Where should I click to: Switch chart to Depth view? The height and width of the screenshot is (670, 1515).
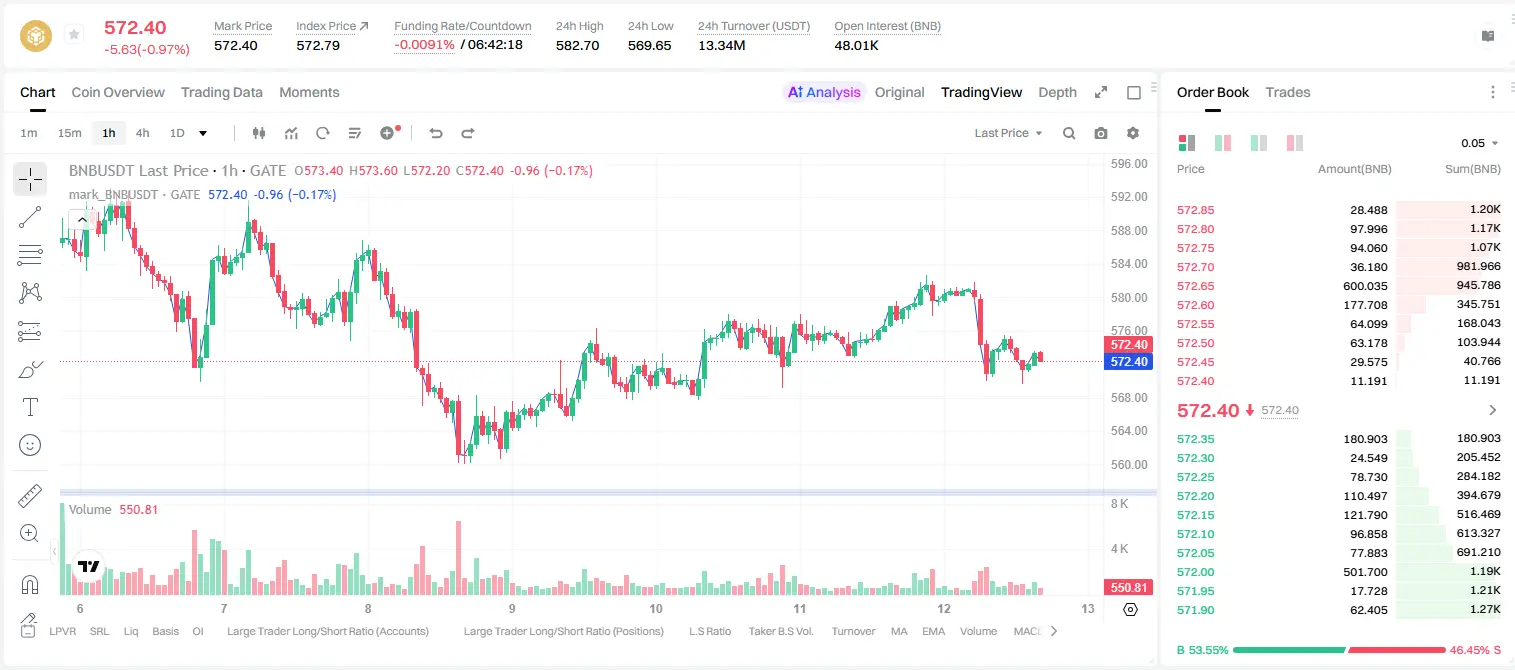coord(1057,92)
